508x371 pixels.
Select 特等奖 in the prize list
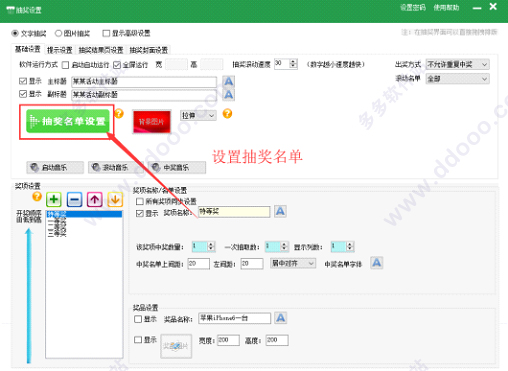click(84, 214)
